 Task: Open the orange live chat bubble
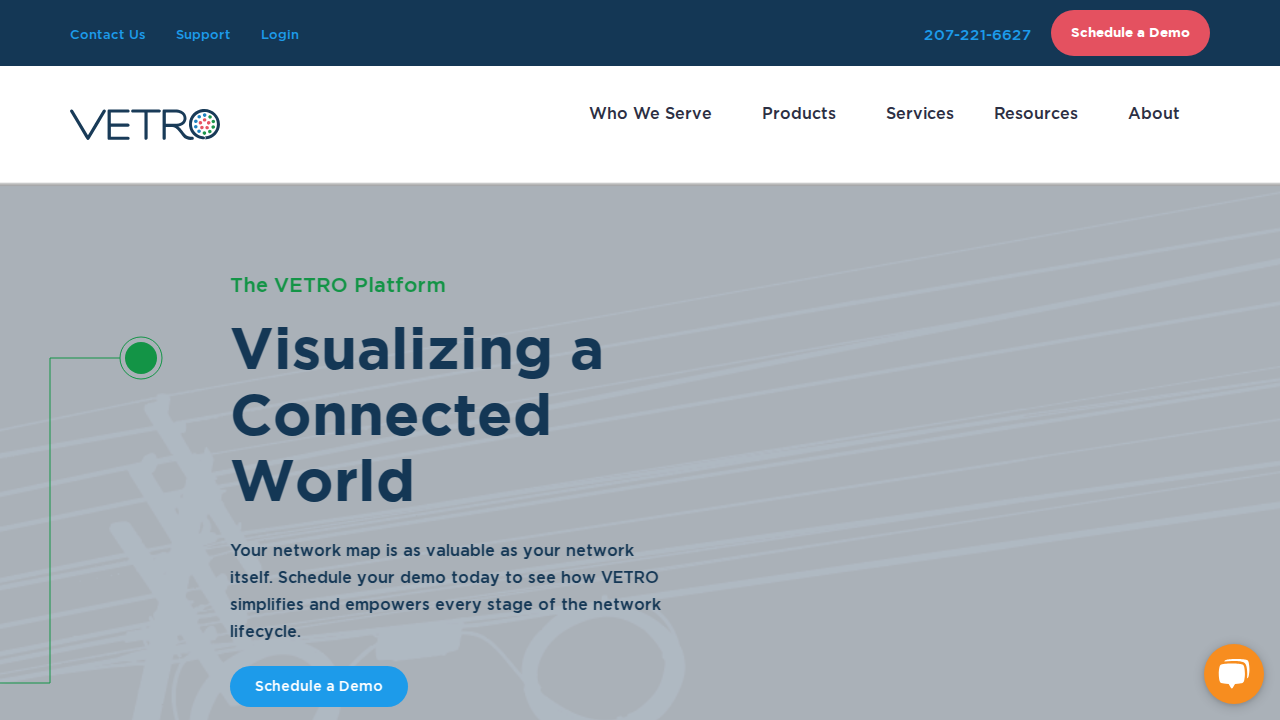(1233, 674)
